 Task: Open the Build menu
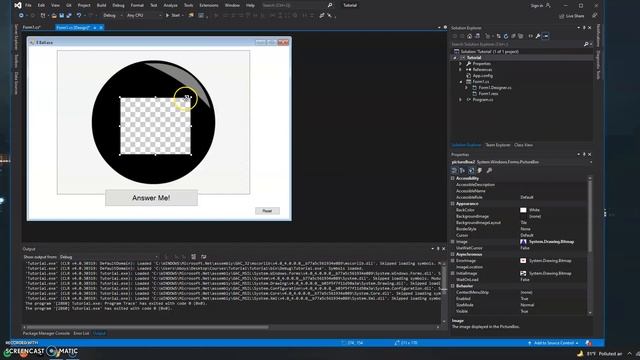pyautogui.click(x=102, y=5)
